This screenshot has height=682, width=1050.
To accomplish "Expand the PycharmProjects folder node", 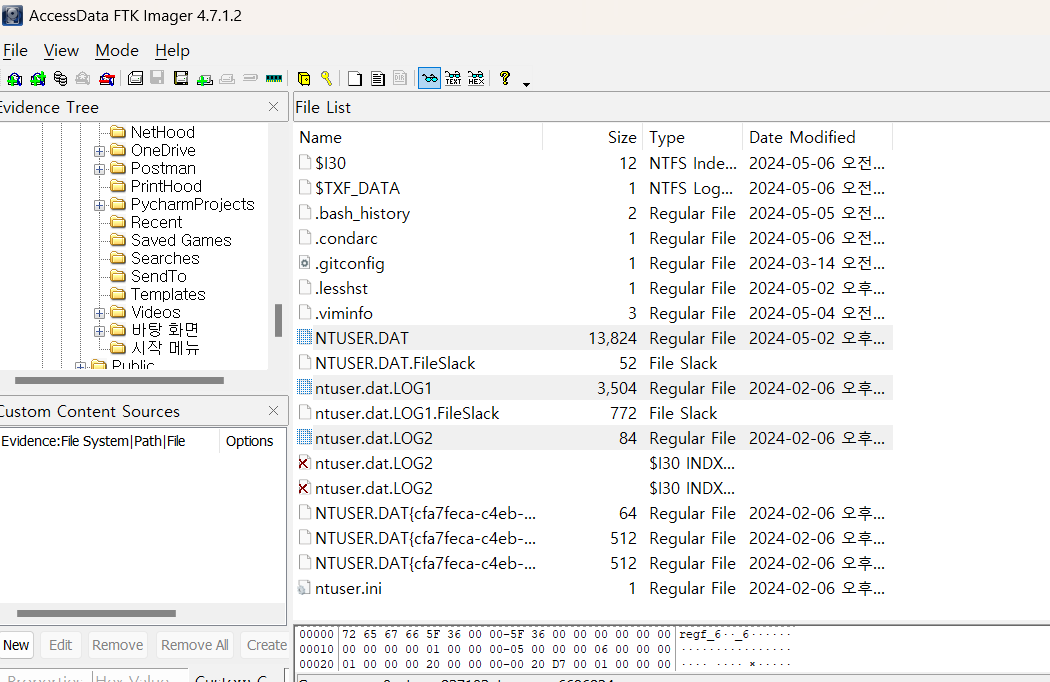I will click(99, 205).
